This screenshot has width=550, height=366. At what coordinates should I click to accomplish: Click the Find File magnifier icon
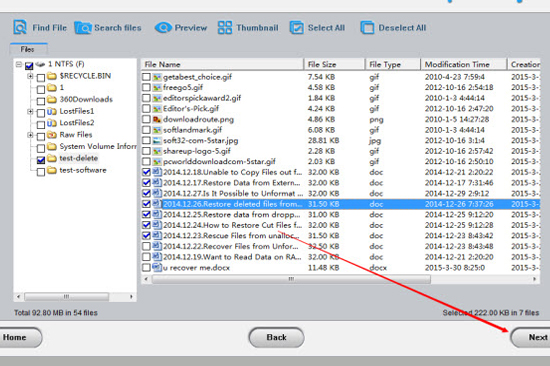[20, 27]
